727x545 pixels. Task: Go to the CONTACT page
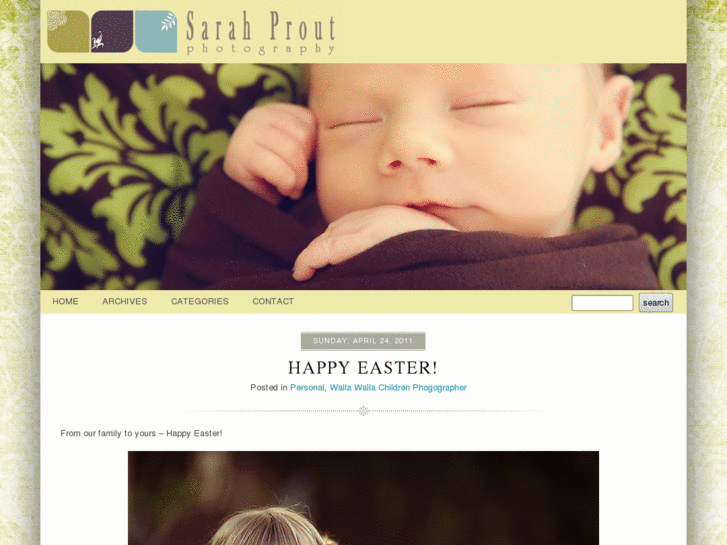(273, 301)
